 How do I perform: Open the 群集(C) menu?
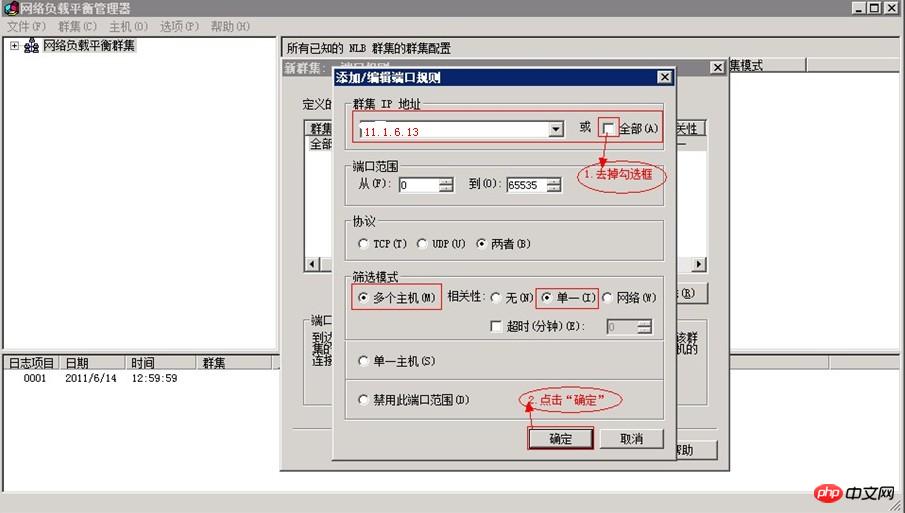(x=77, y=27)
